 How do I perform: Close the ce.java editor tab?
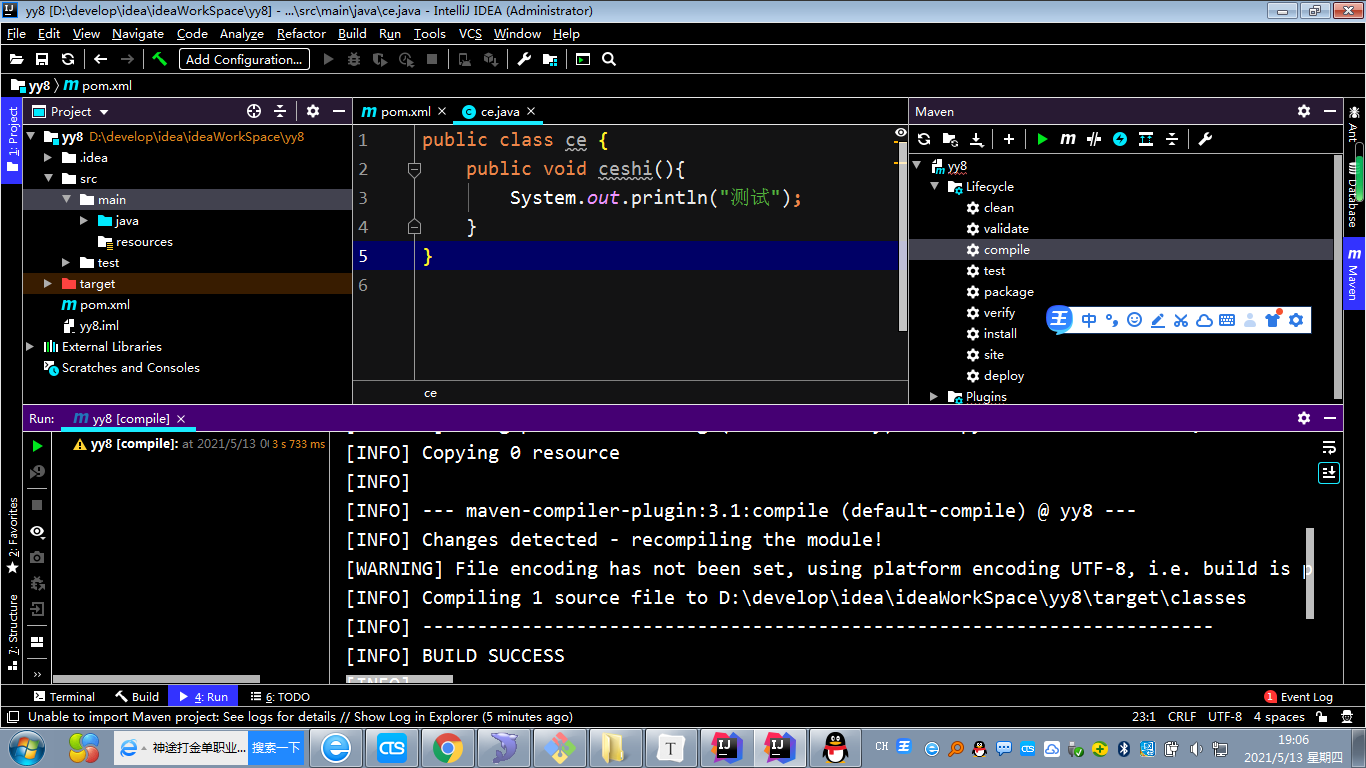tap(531, 111)
